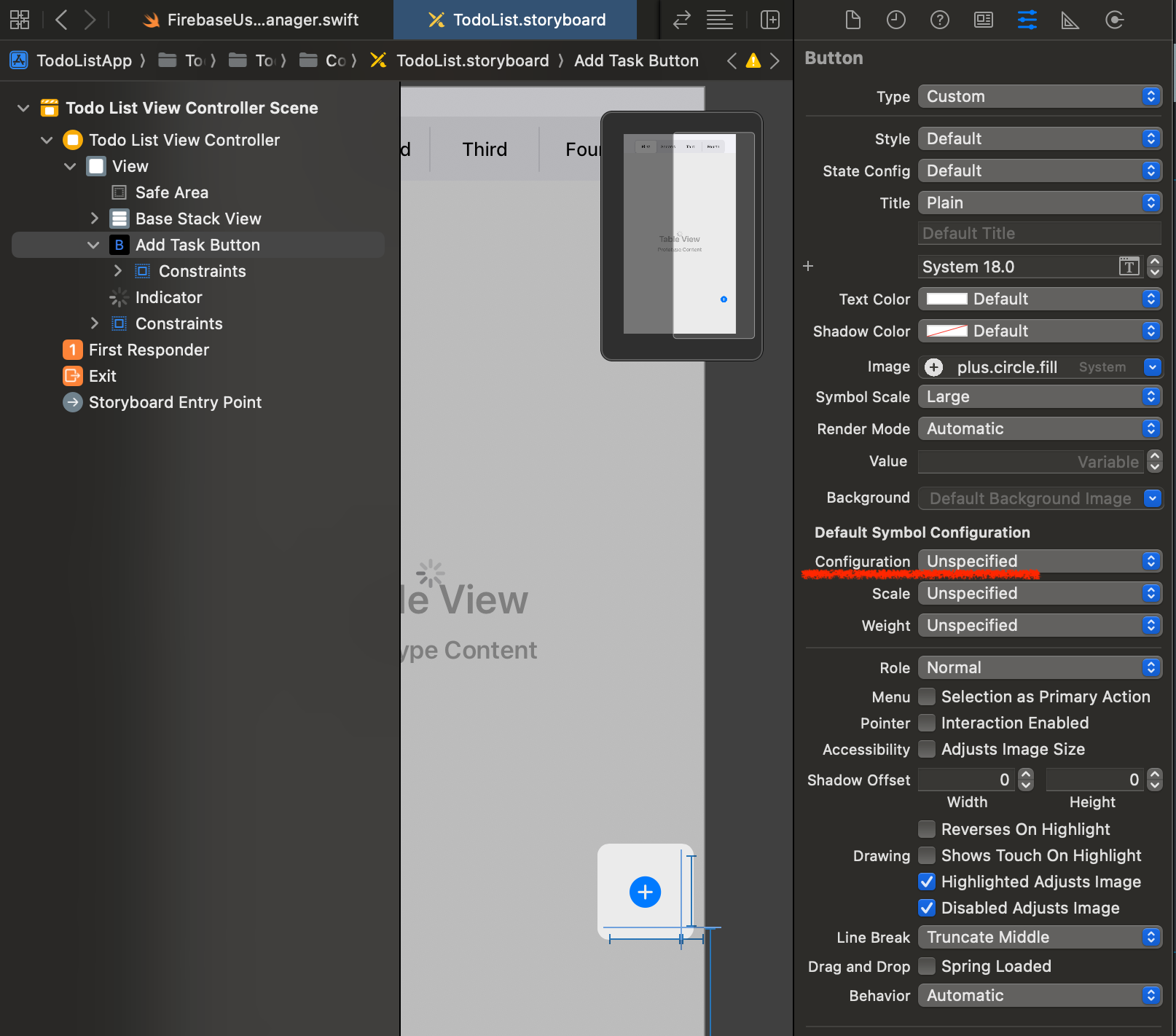
Task: Click the font picker T icon
Action: tap(1129, 267)
